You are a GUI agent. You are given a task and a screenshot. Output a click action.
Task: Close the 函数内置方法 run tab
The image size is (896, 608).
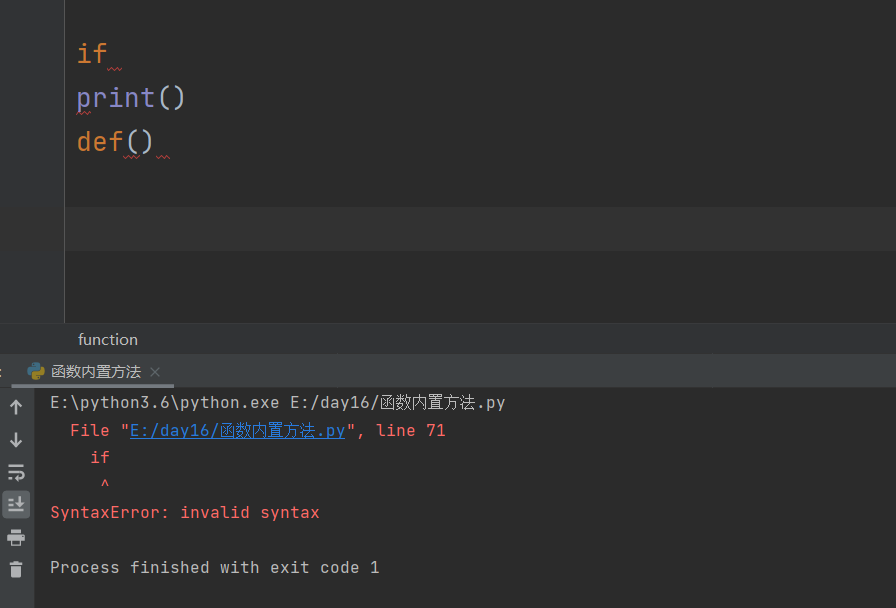tap(155, 372)
